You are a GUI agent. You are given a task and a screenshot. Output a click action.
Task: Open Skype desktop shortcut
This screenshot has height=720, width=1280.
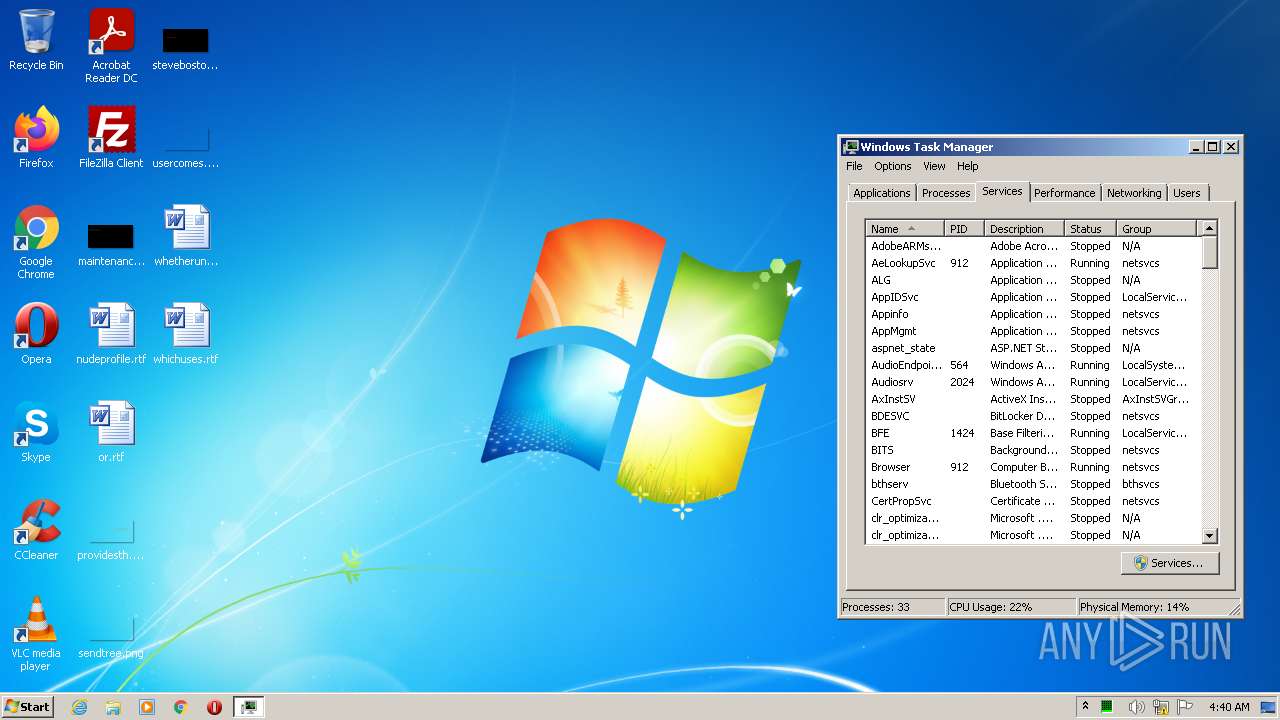pyautogui.click(x=36, y=431)
